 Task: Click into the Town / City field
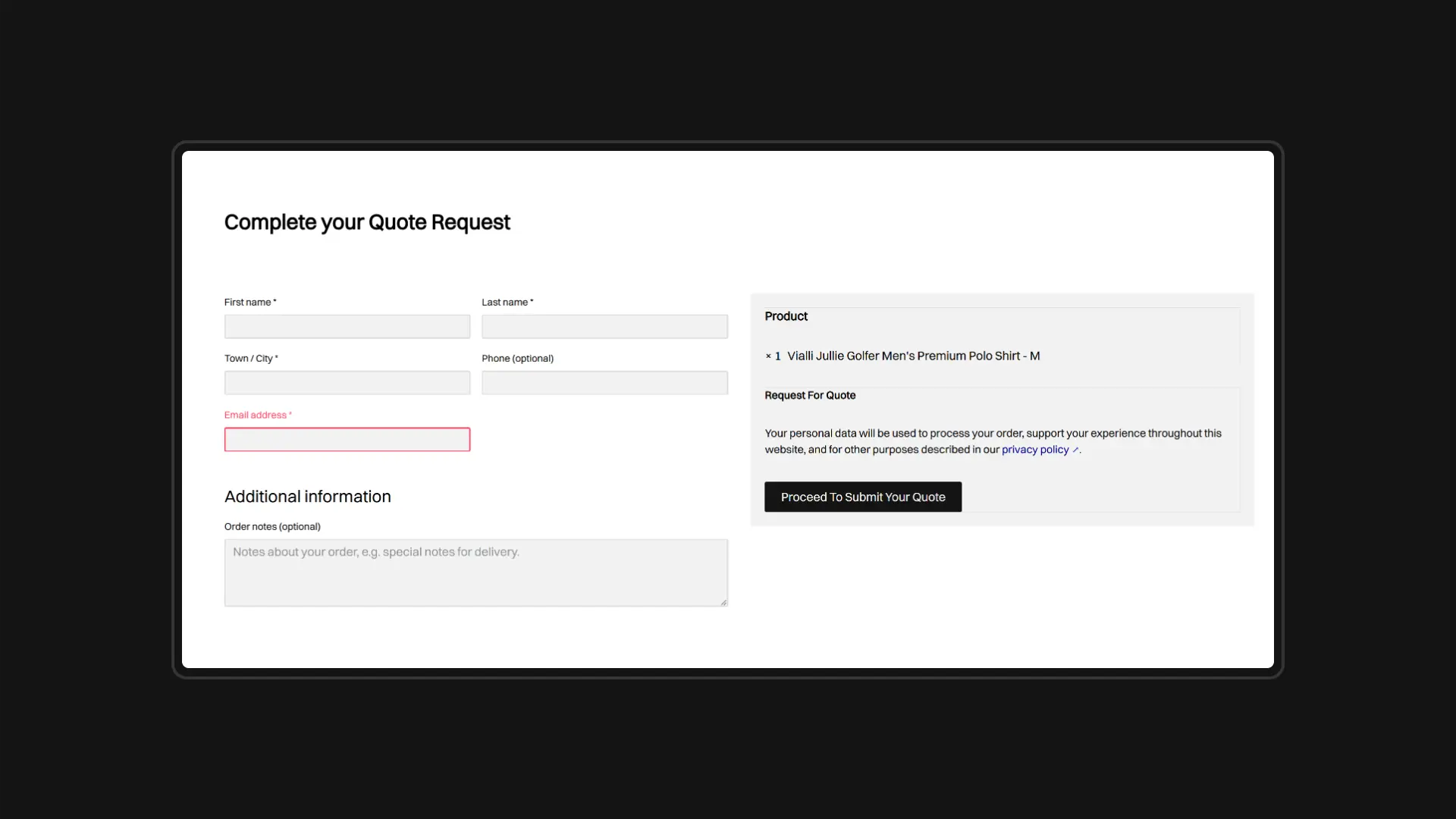pyautogui.click(x=347, y=383)
